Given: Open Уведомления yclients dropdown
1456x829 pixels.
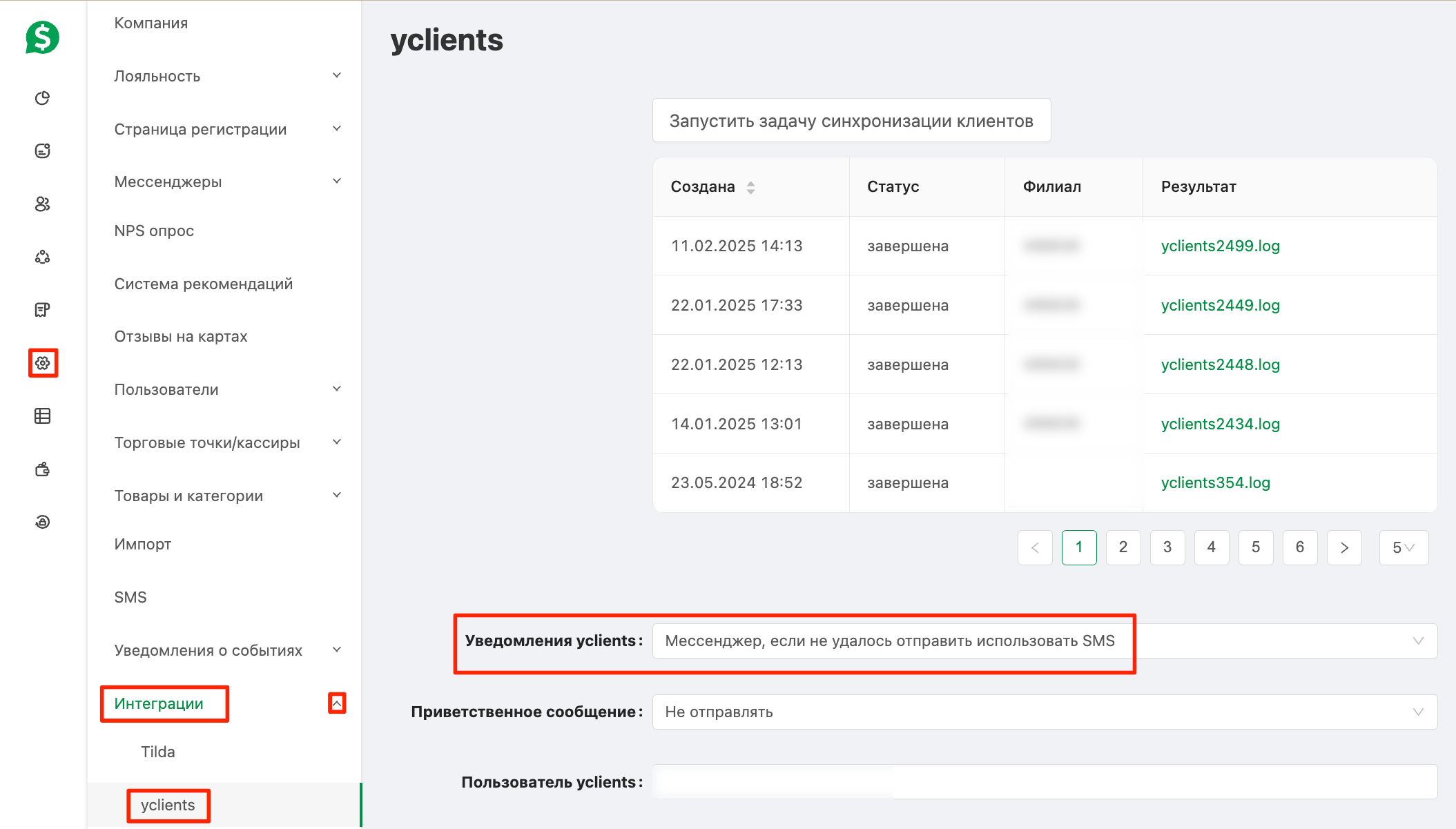Looking at the screenshot, I should point(1045,641).
